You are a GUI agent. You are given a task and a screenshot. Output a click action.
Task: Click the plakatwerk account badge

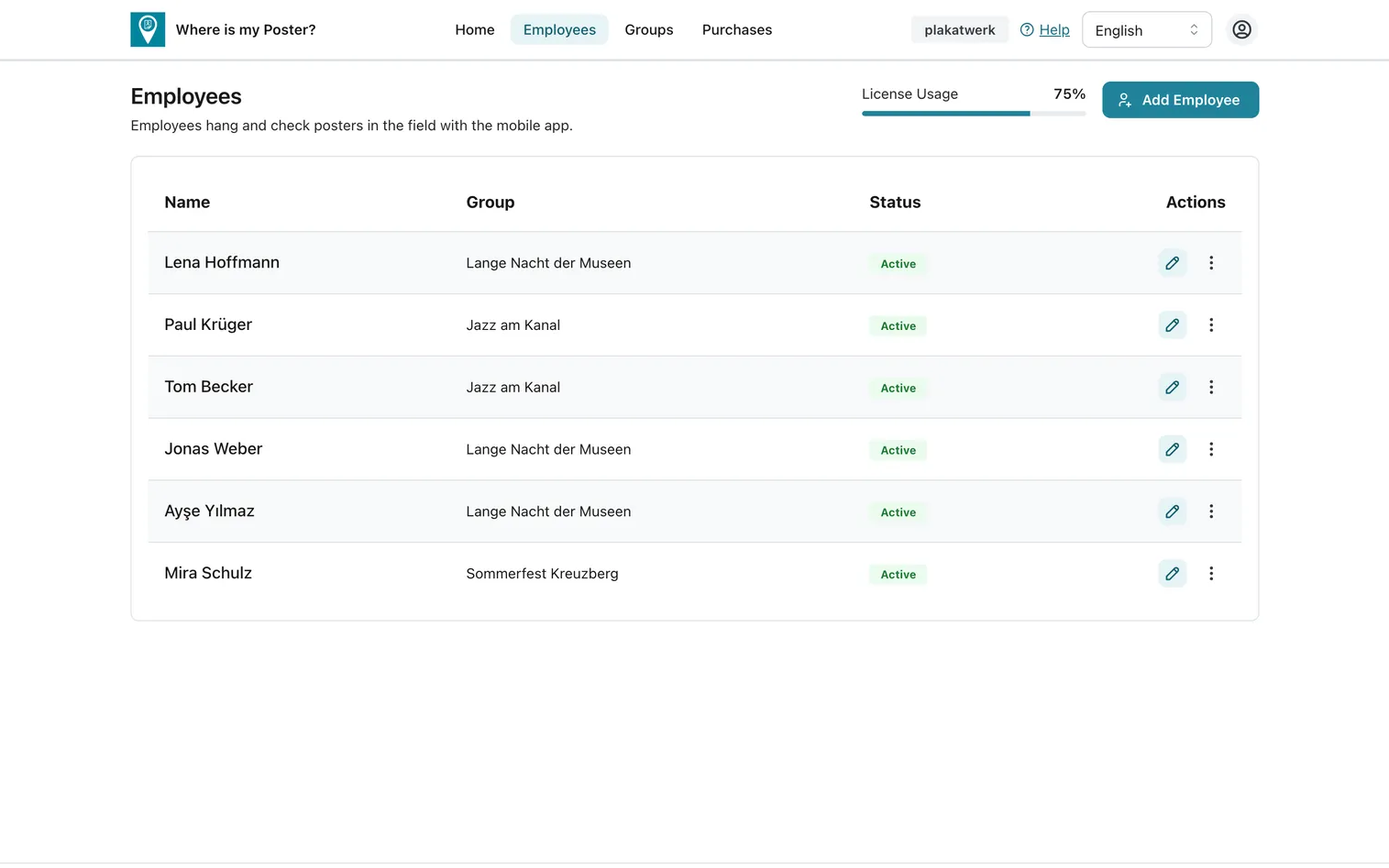(960, 30)
